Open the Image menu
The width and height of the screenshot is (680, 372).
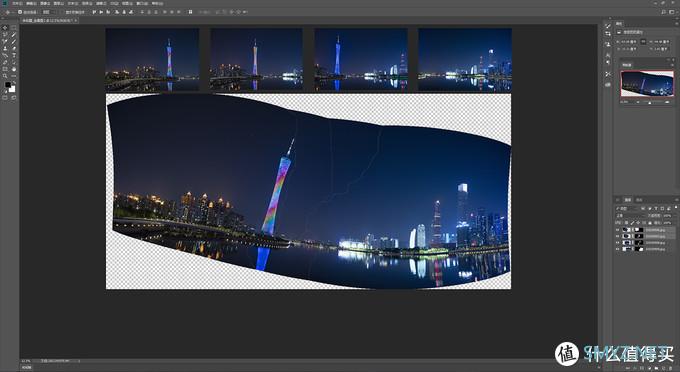pyautogui.click(x=45, y=3)
